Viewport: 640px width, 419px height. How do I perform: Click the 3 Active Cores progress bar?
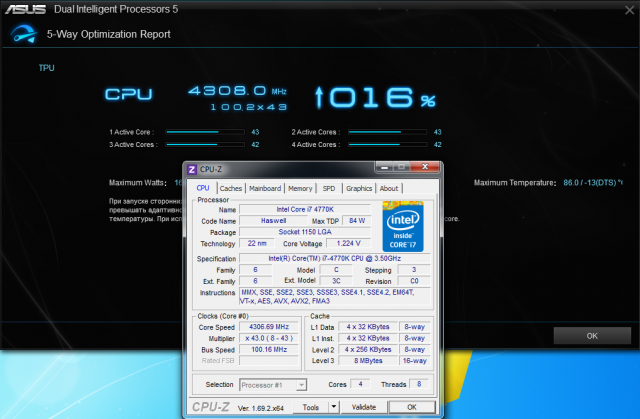tap(205, 144)
